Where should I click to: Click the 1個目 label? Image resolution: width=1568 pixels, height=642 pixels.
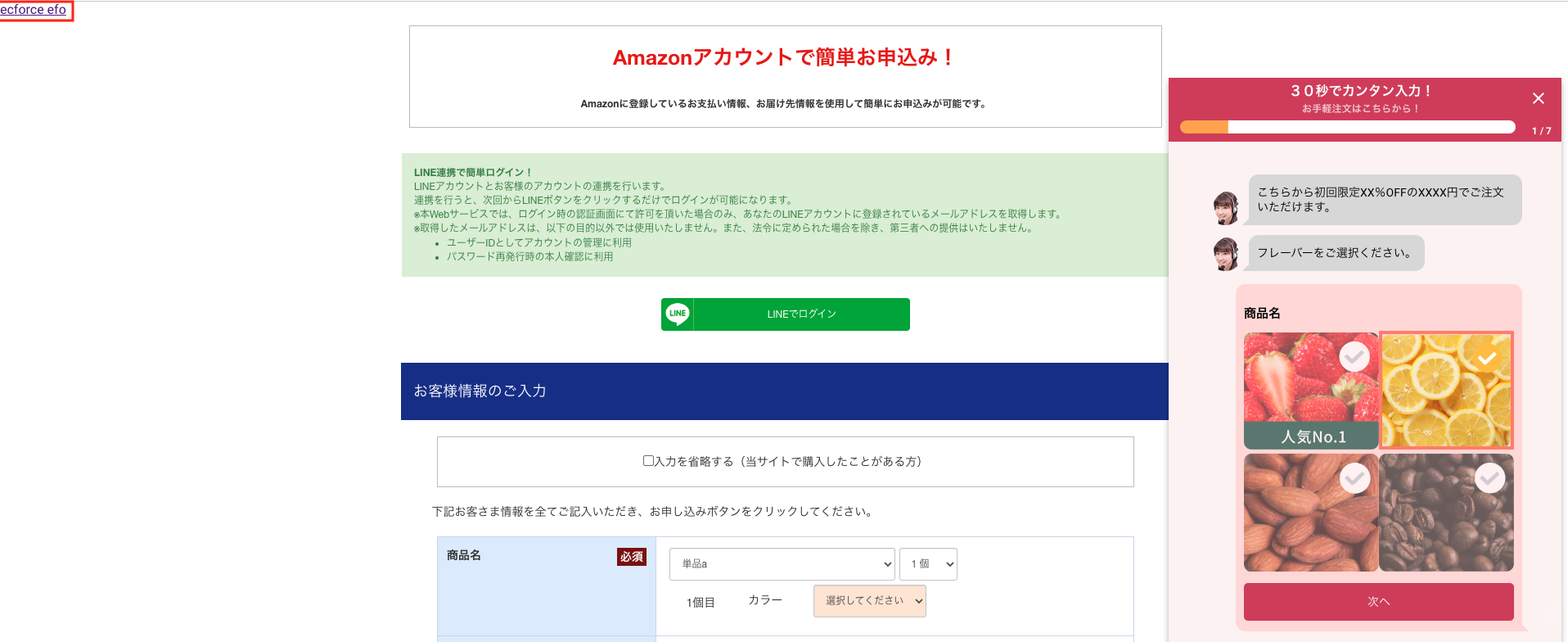tap(701, 603)
